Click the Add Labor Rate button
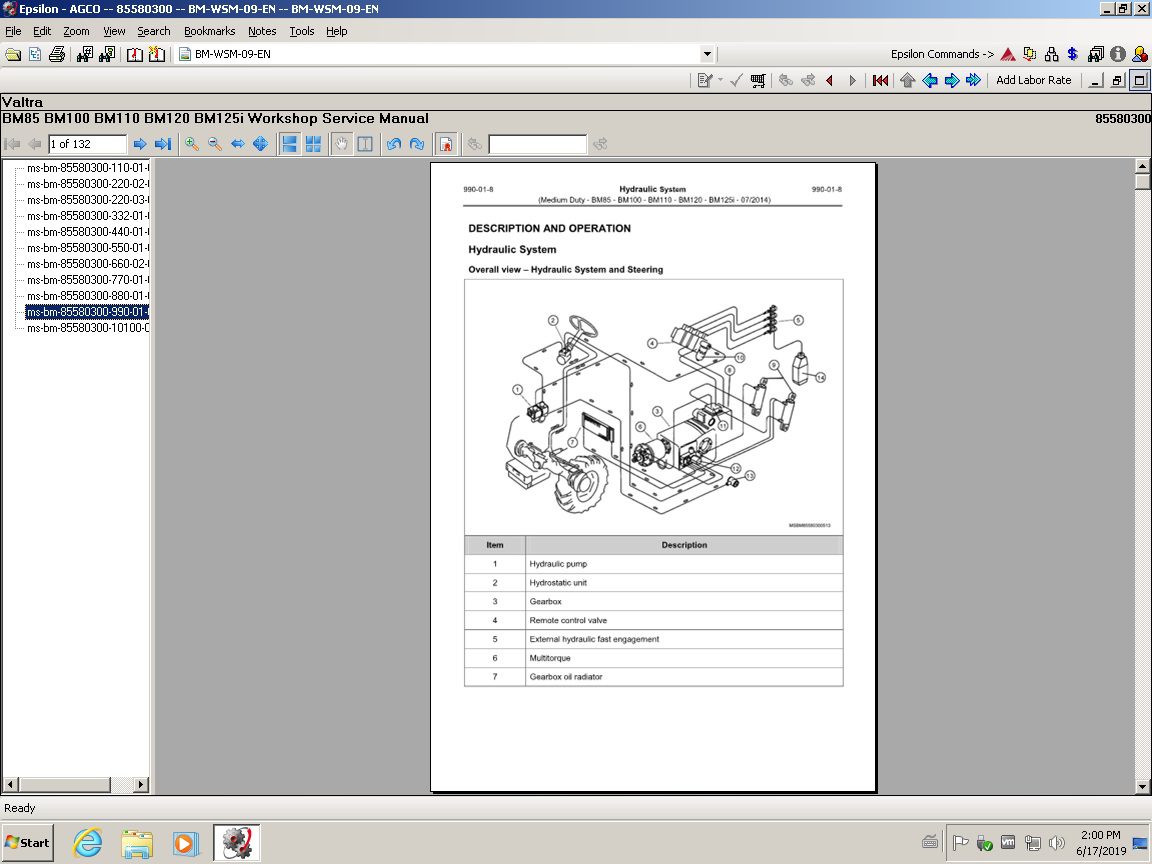 (x=1033, y=80)
